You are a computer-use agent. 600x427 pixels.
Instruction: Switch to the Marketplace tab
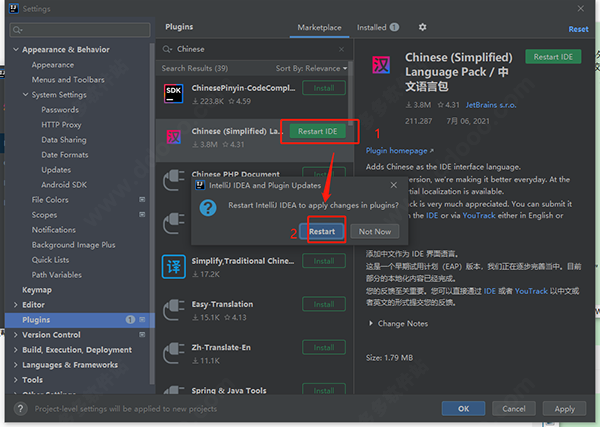click(319, 28)
